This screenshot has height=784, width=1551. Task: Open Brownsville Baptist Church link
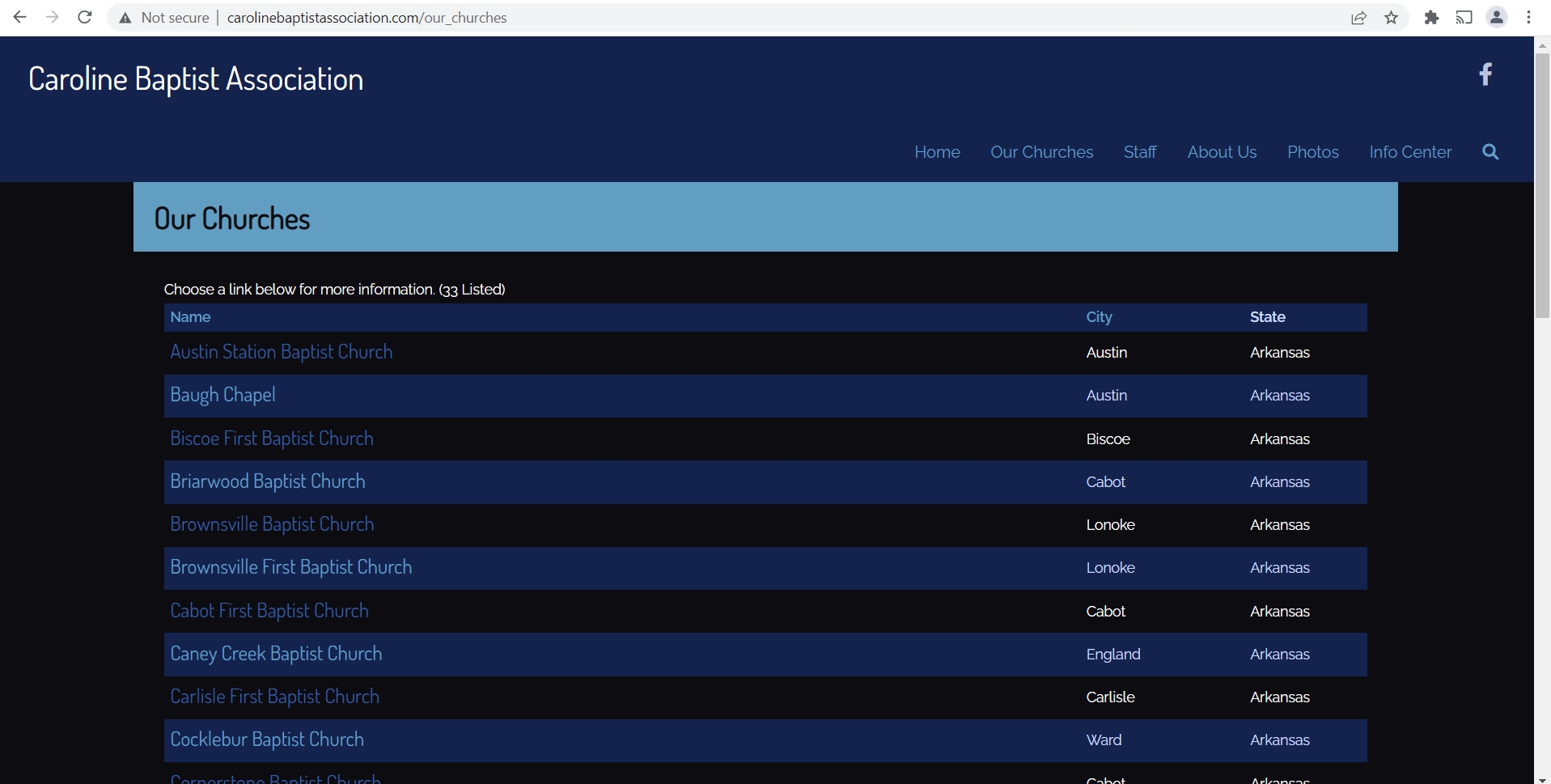(x=272, y=524)
